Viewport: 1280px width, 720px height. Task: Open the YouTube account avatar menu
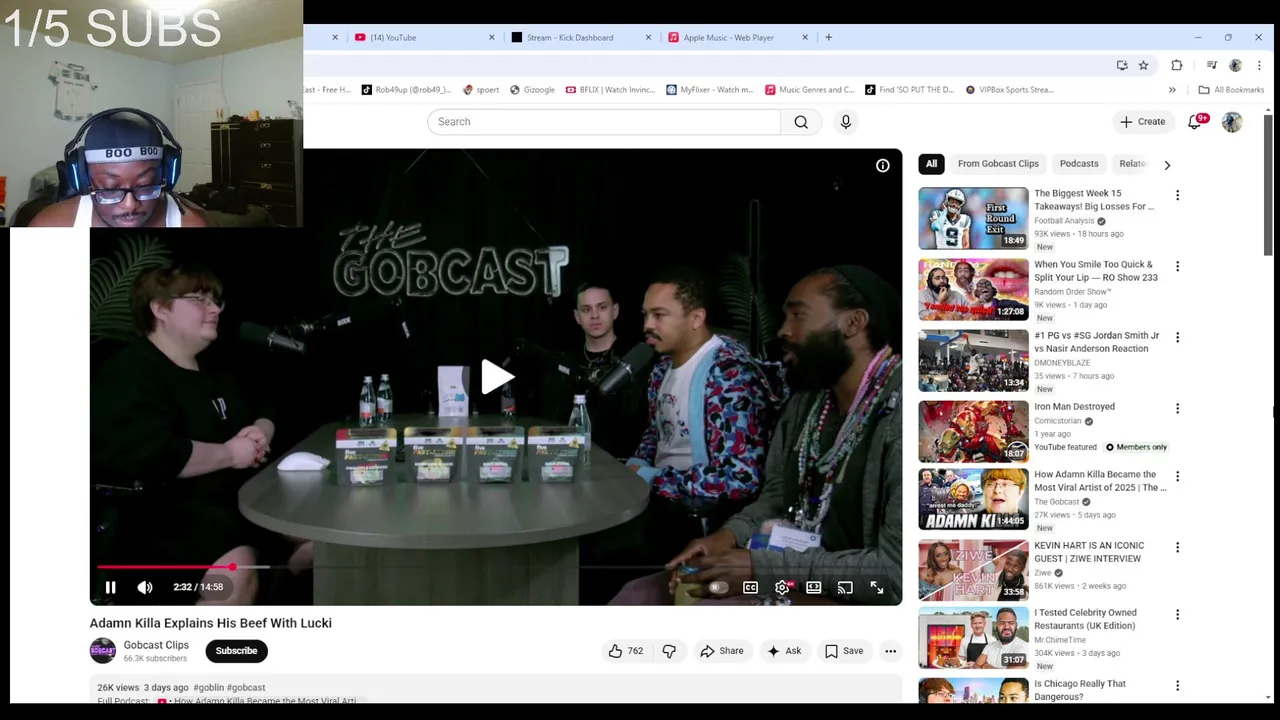[x=1232, y=122]
